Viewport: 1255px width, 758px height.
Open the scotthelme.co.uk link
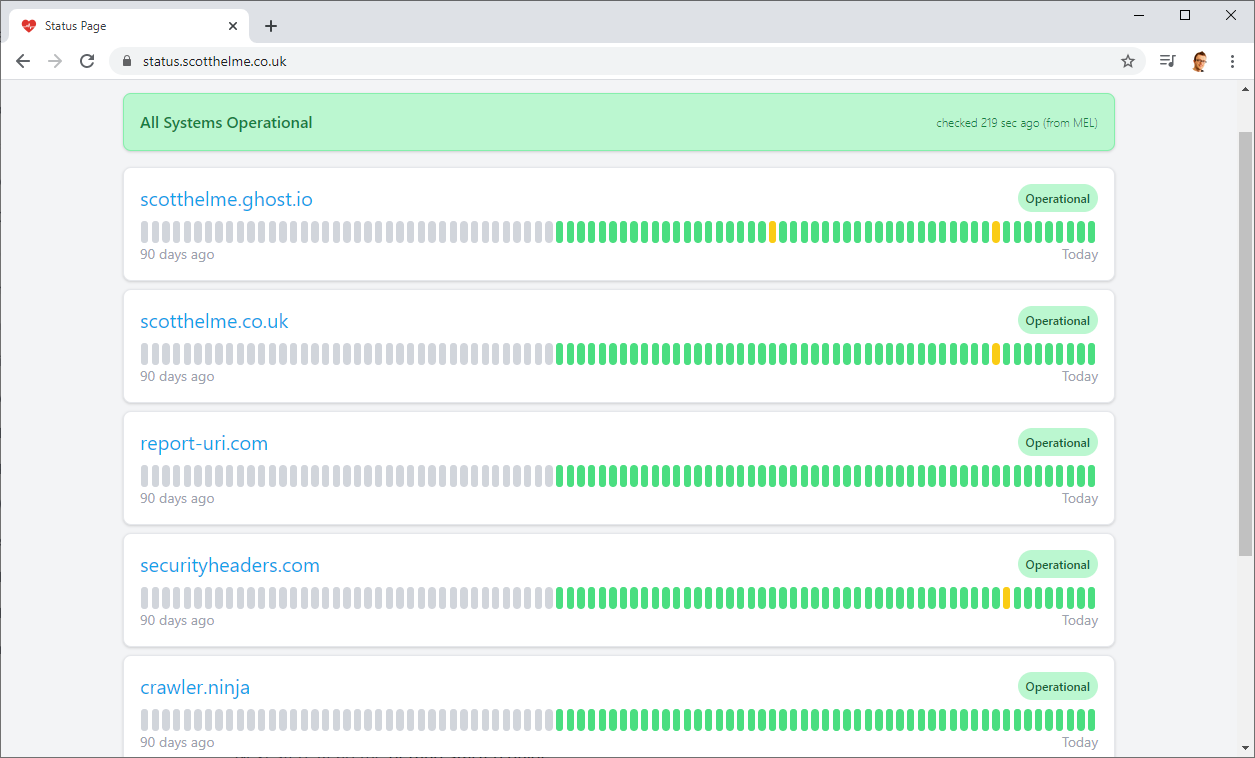(214, 321)
